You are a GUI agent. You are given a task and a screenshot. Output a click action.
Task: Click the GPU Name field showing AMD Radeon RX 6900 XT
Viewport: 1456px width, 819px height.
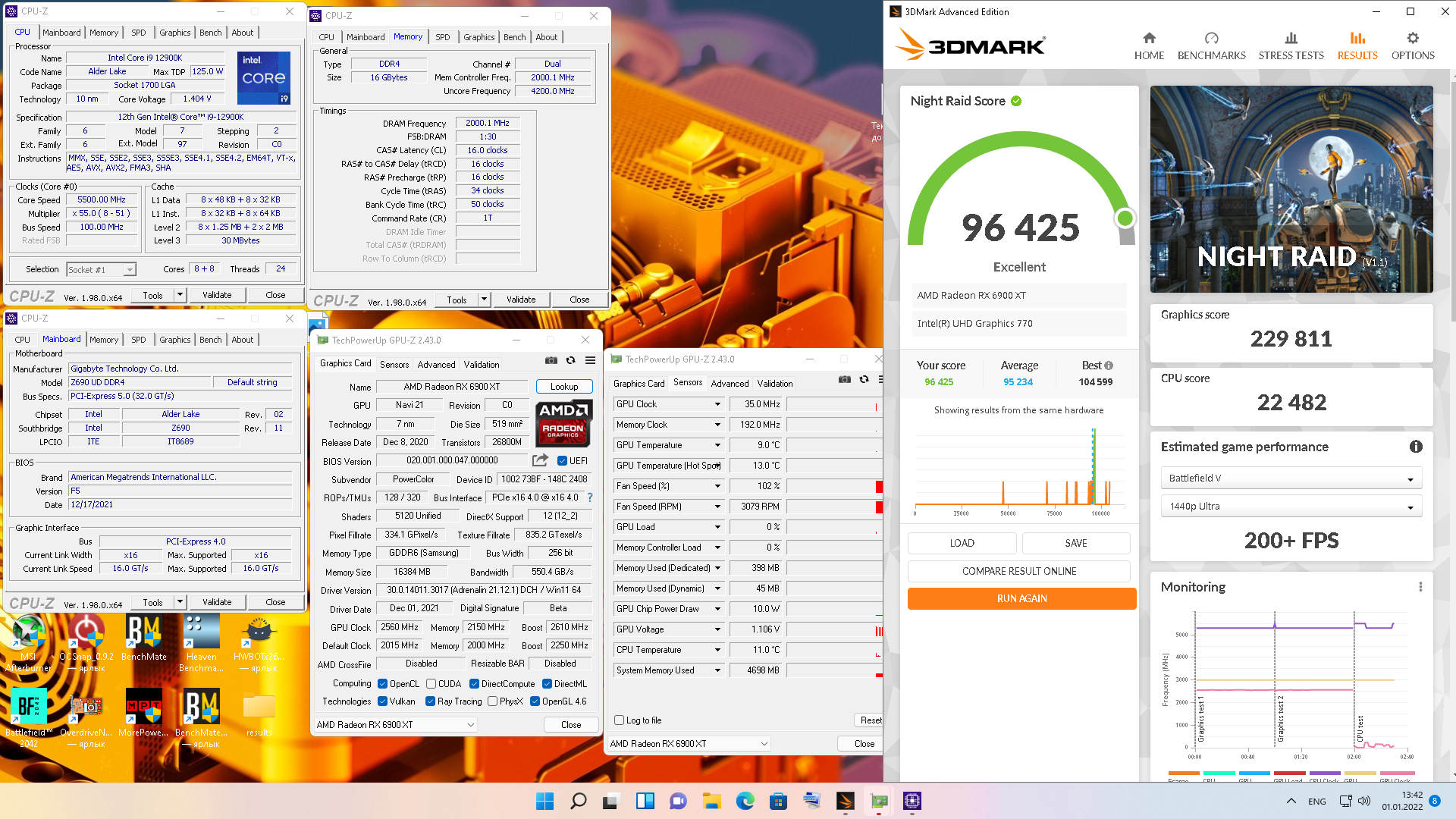(452, 387)
